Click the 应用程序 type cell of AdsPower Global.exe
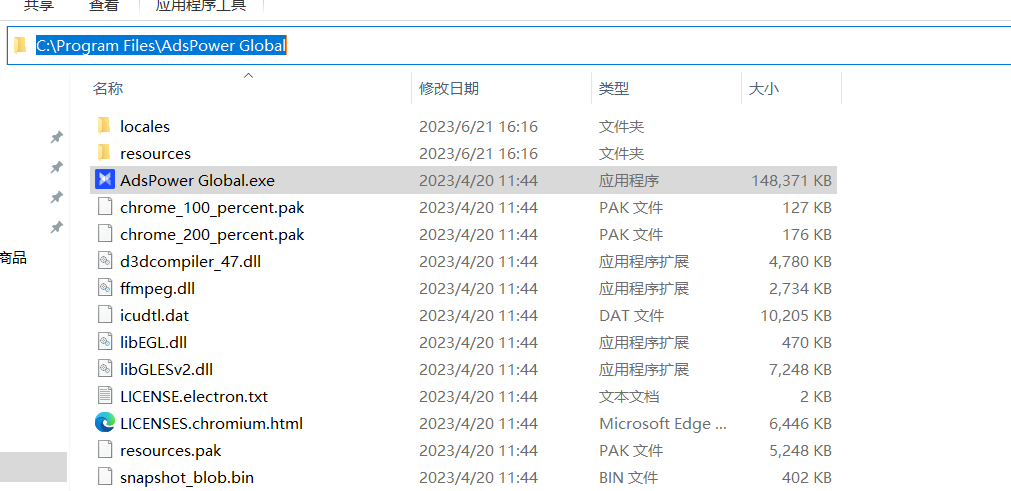 pos(629,180)
